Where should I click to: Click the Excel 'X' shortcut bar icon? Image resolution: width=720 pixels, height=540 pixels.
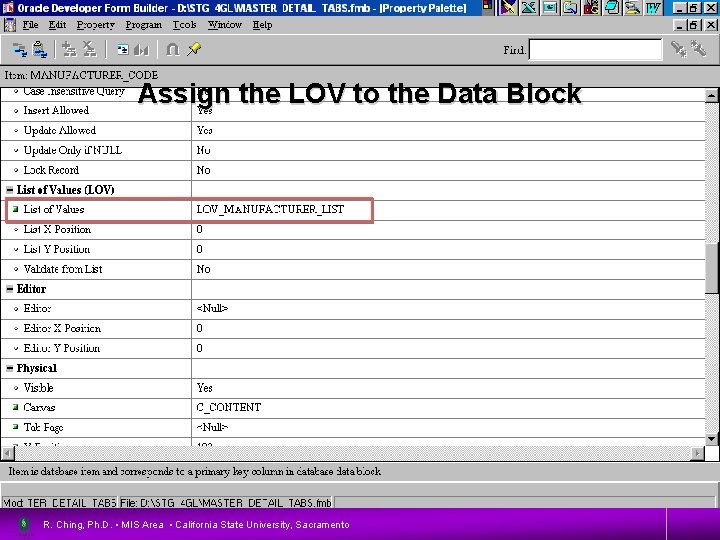[529, 8]
